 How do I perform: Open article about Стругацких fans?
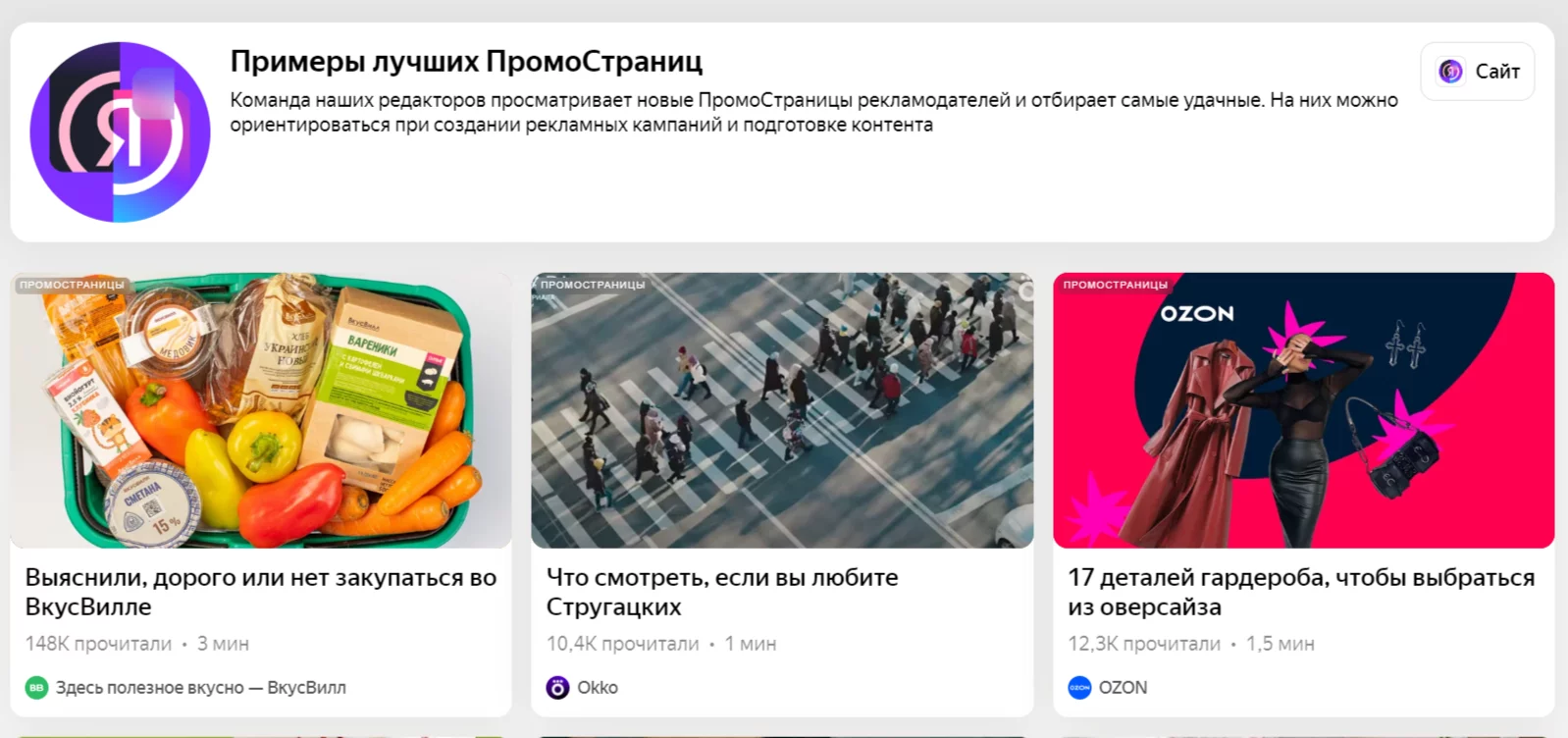pos(722,592)
